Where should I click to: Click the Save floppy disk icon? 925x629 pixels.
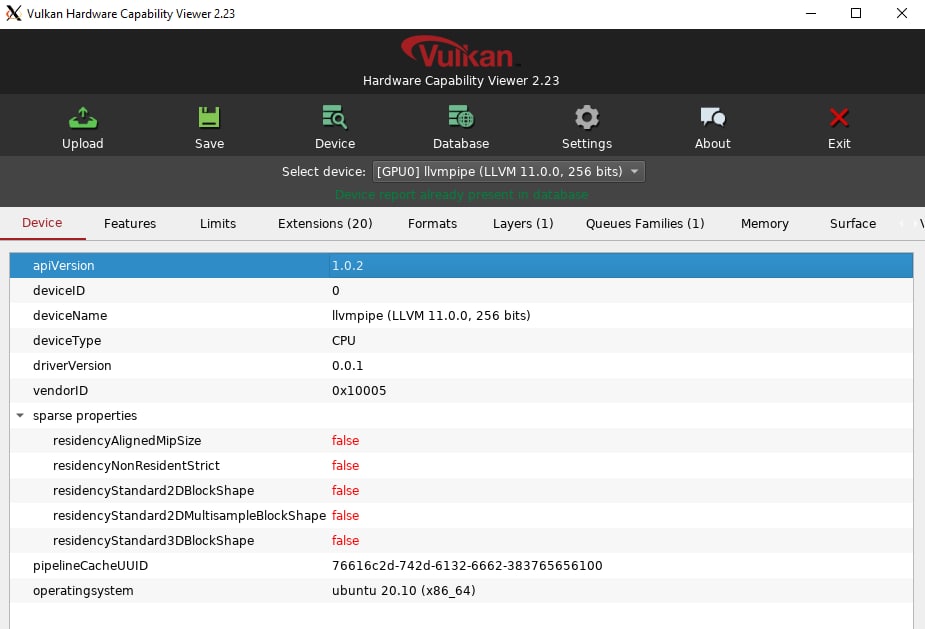point(209,117)
